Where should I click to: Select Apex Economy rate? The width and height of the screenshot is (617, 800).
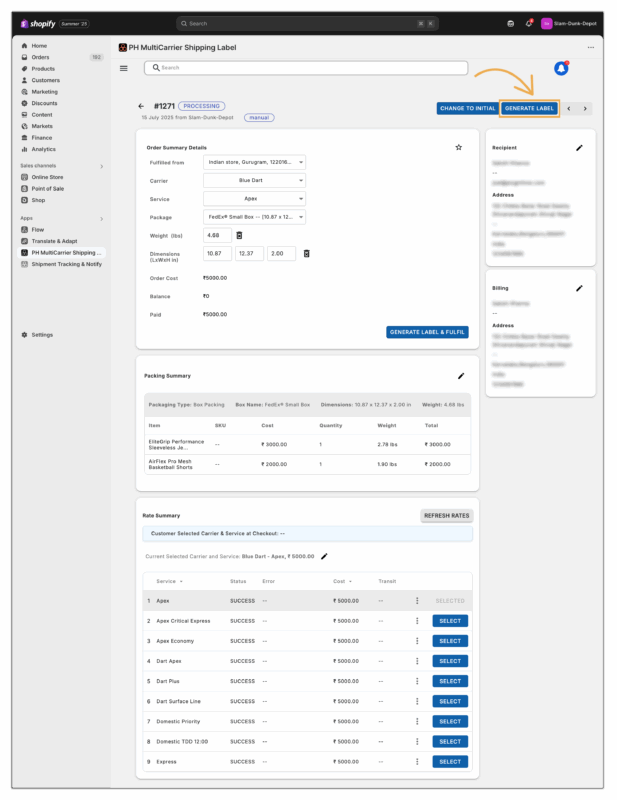click(x=450, y=641)
